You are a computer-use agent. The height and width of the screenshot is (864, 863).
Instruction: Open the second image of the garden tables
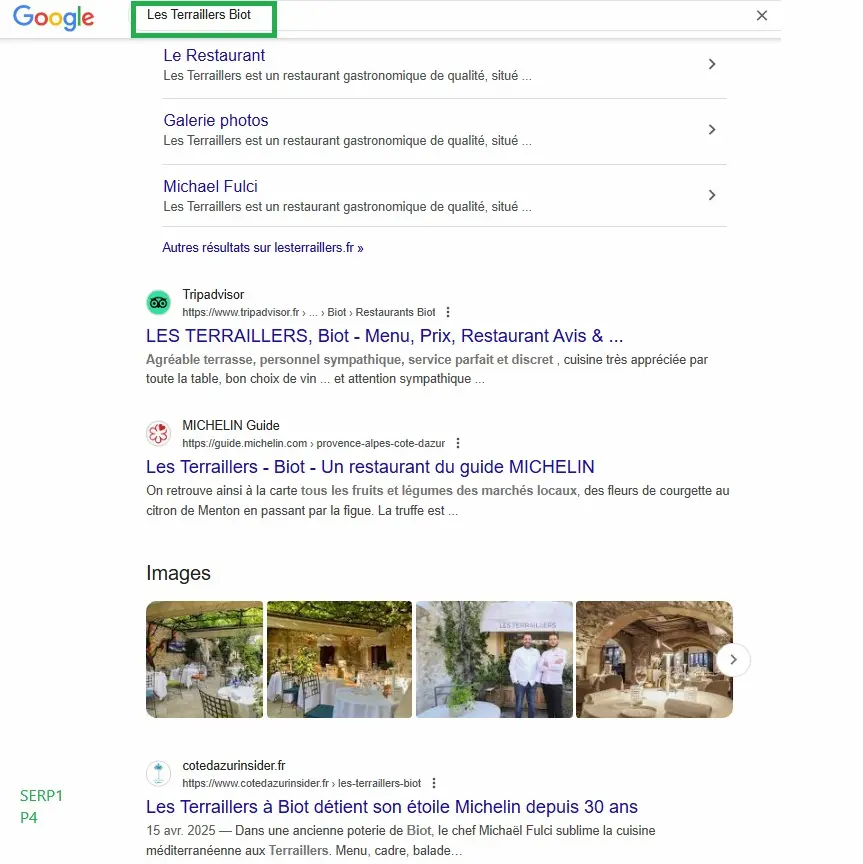pos(339,660)
